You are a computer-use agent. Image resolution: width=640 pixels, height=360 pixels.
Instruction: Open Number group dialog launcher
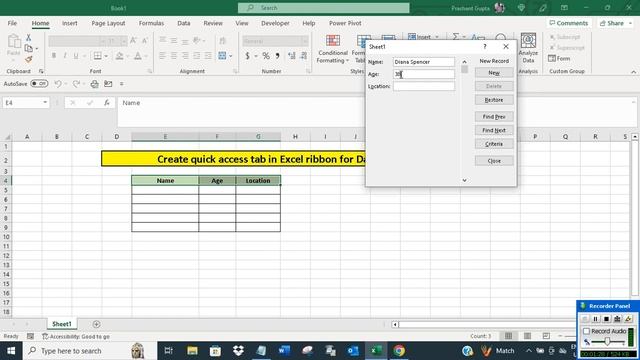click(309, 71)
